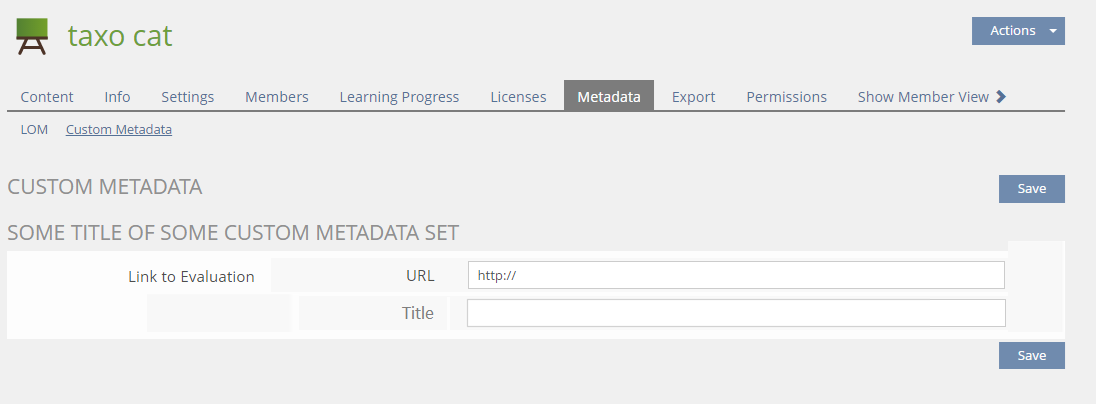Open the Info tab
Screen dimensions: 1096x404
(117, 97)
